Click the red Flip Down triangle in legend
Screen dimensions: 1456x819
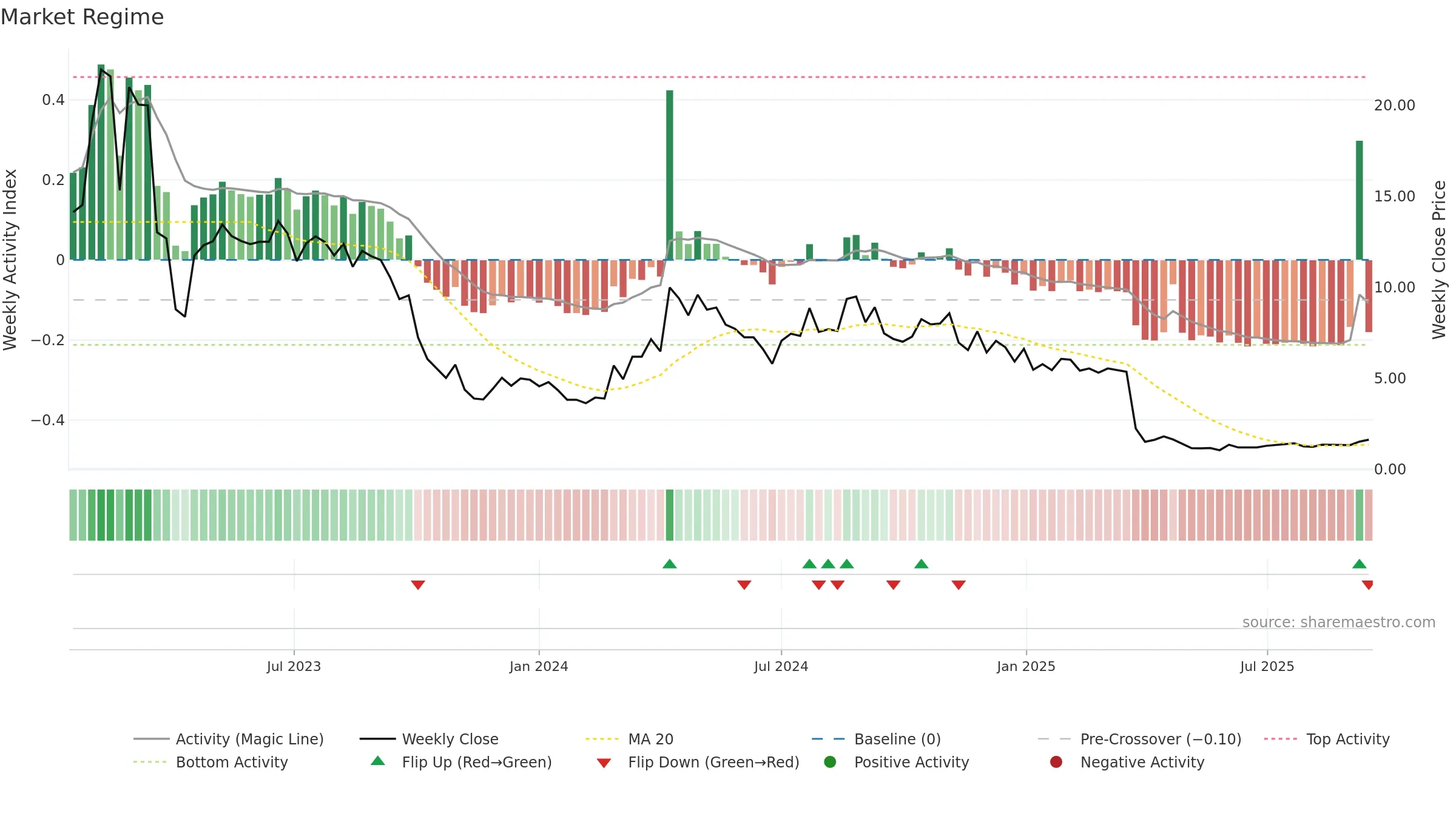coord(604,763)
